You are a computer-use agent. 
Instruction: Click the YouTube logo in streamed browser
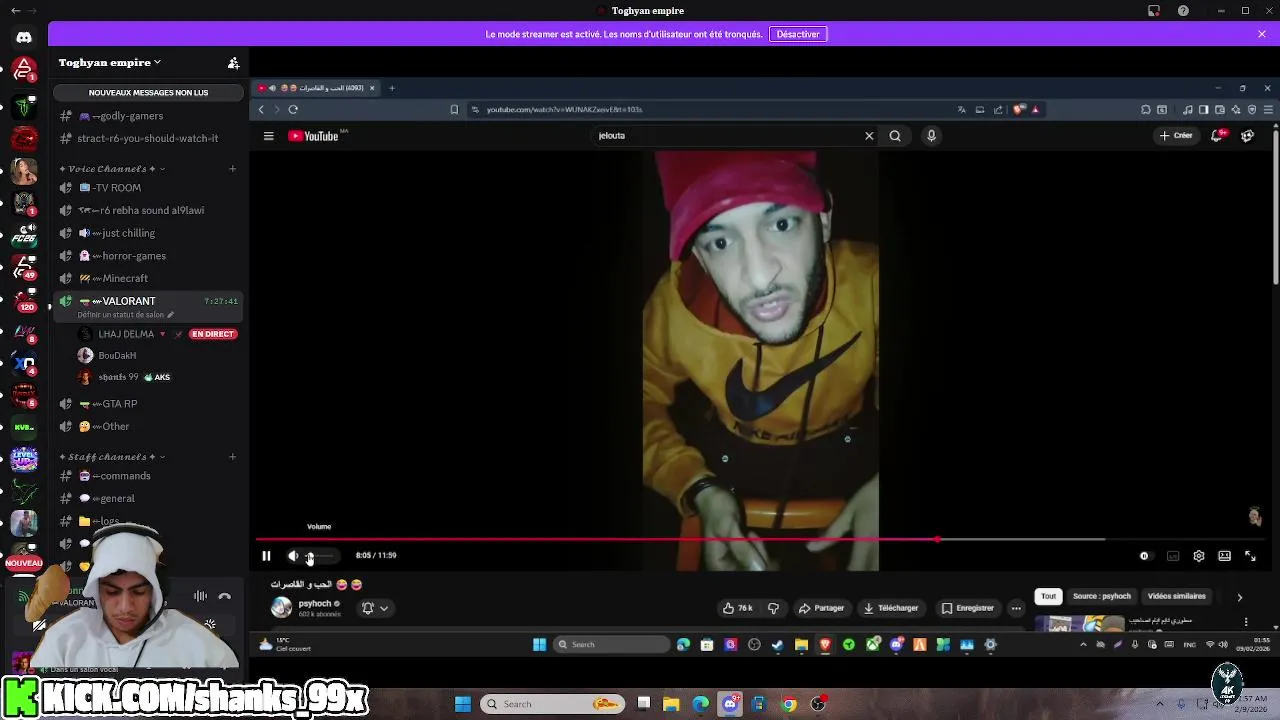[314, 136]
